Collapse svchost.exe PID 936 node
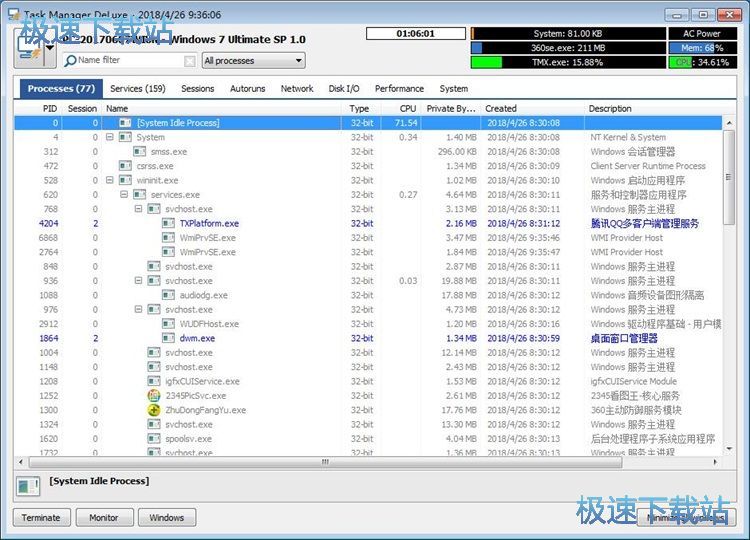Viewport: 750px width, 540px height. click(138, 281)
